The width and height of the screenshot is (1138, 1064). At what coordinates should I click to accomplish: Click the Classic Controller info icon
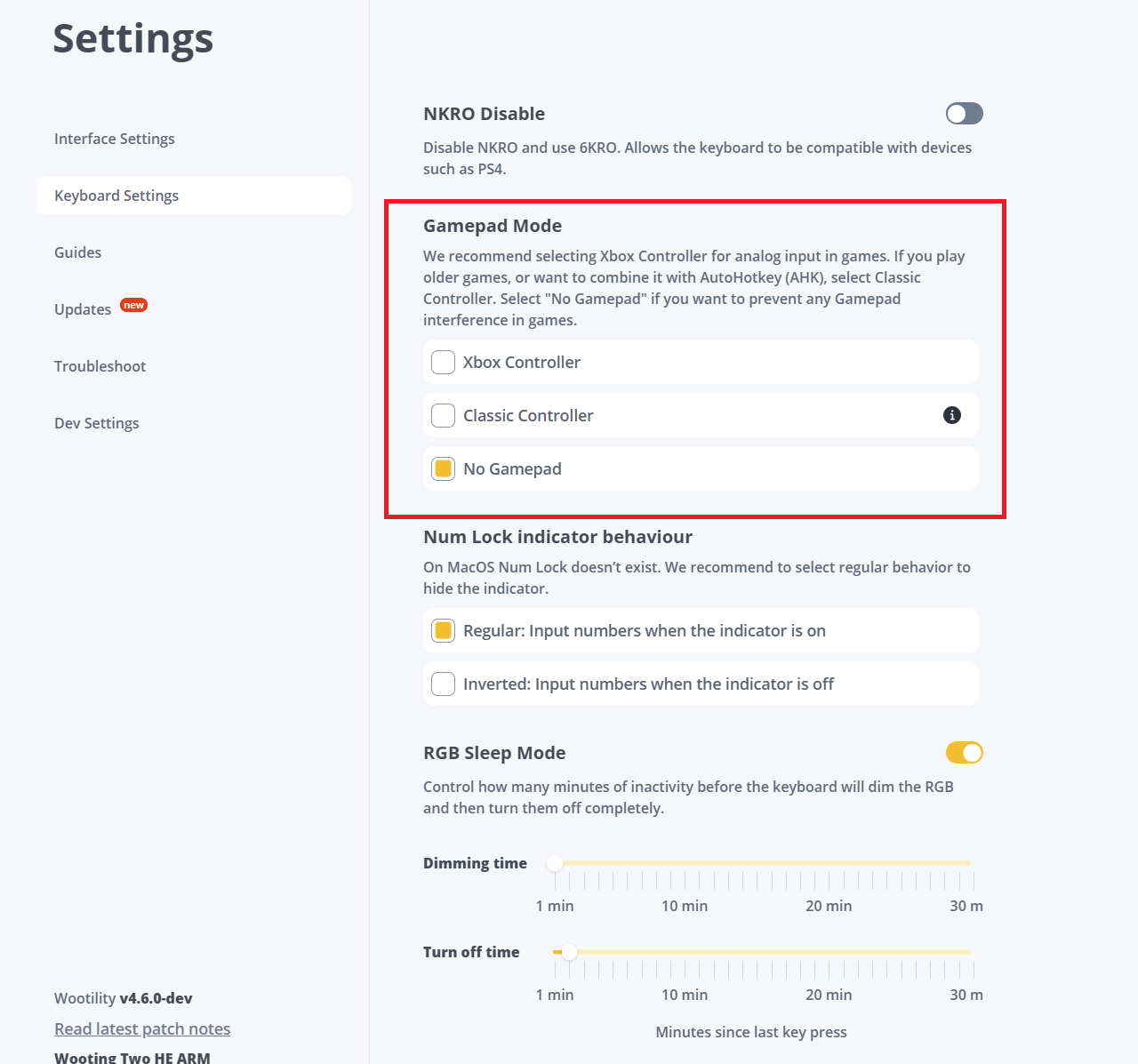click(951, 415)
